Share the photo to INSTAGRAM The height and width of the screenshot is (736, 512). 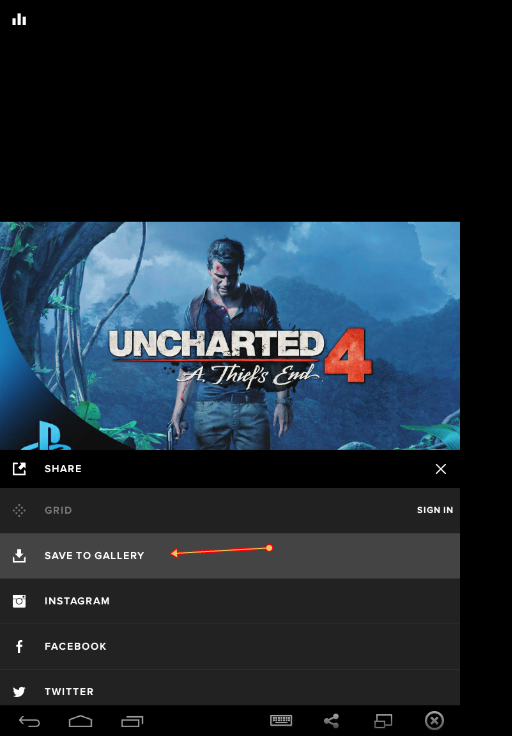pyautogui.click(x=230, y=601)
